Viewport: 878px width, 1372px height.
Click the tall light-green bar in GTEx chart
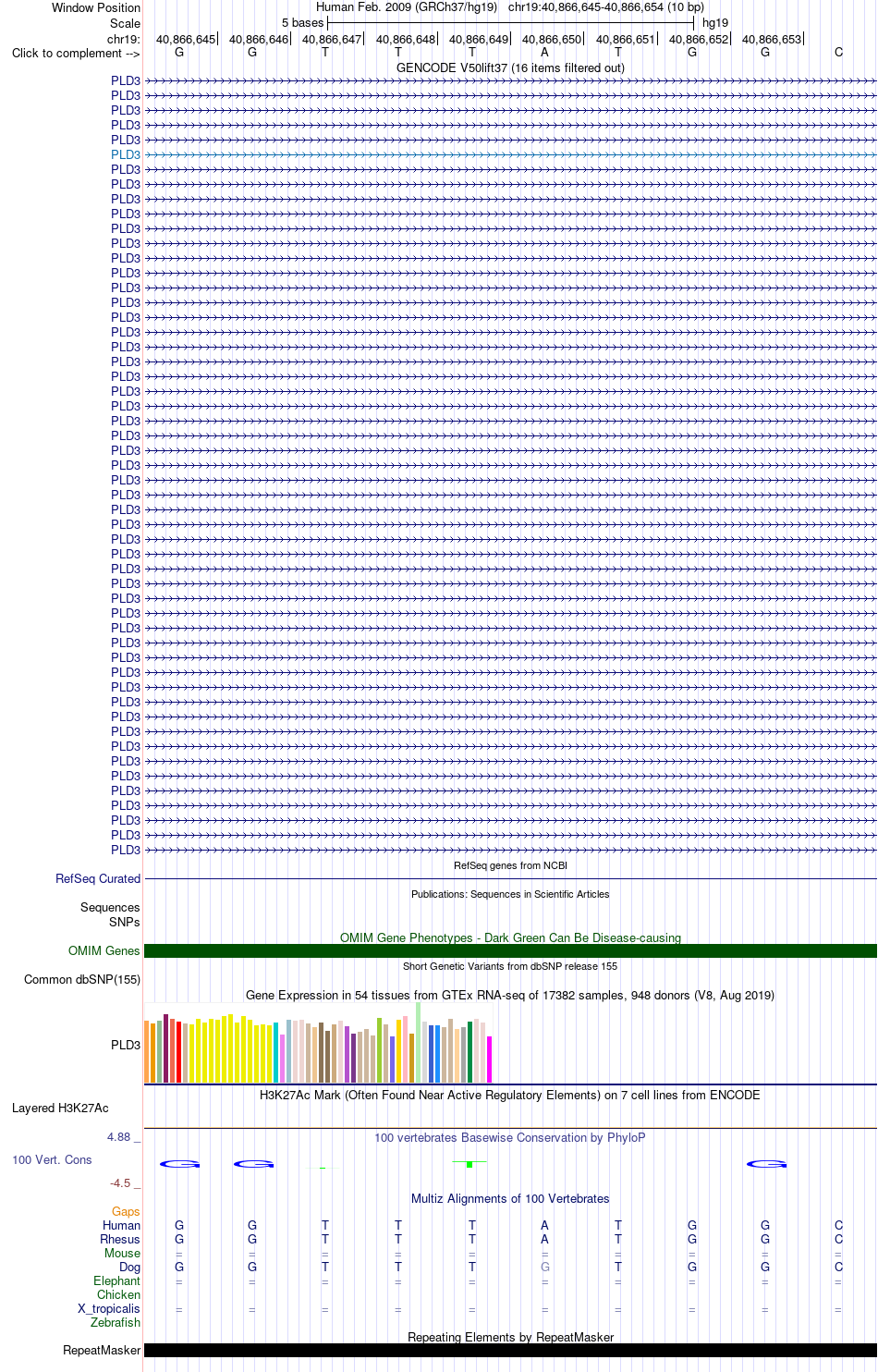pos(419,1043)
